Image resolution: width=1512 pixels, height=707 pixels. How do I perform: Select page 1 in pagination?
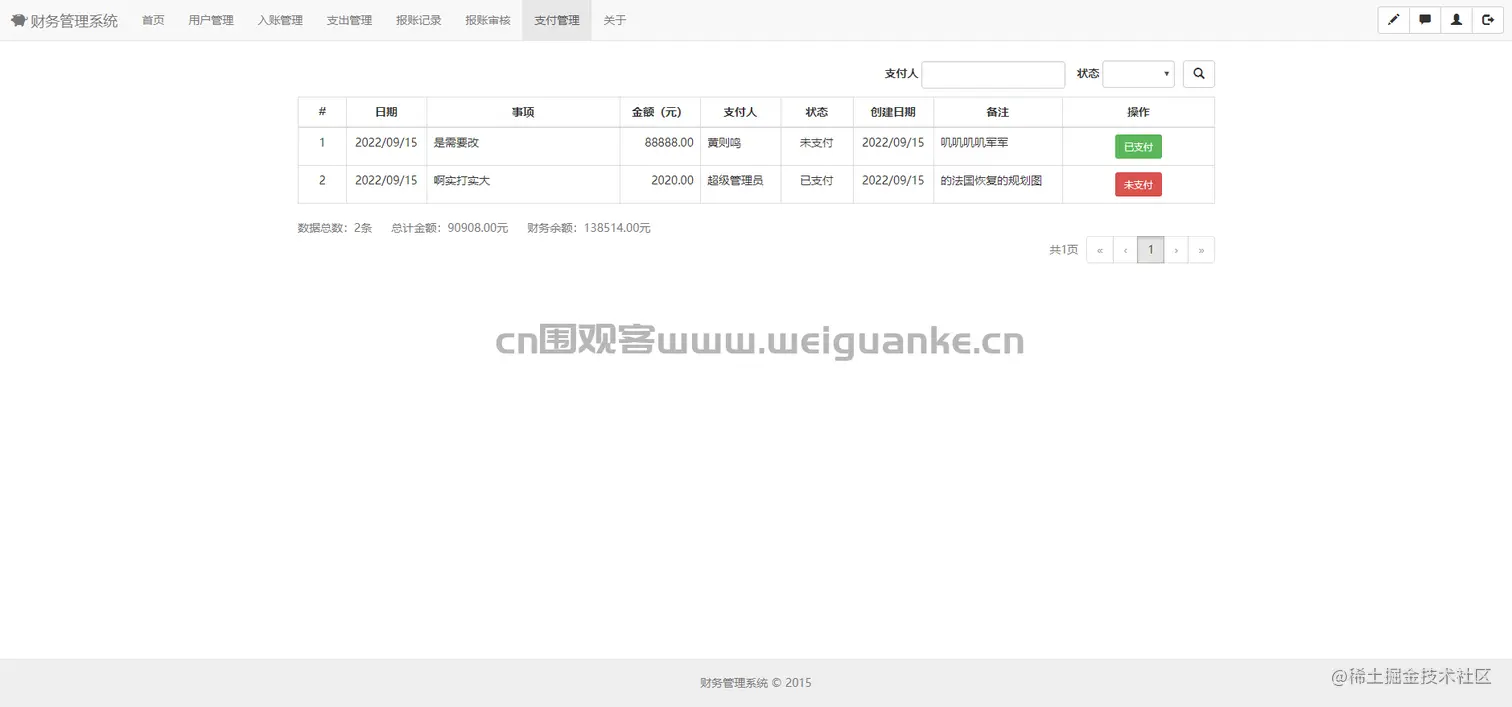(1151, 250)
